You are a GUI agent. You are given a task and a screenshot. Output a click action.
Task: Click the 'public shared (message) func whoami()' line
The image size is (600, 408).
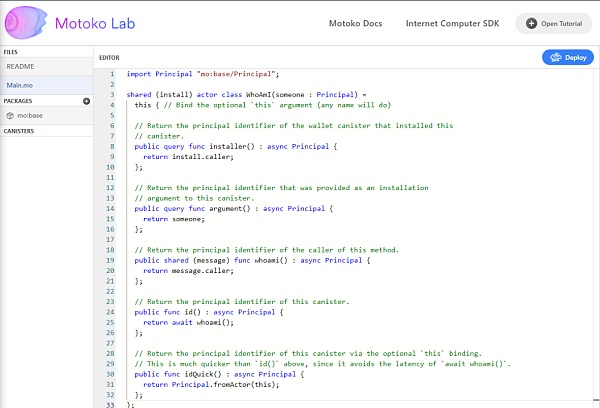click(252, 260)
